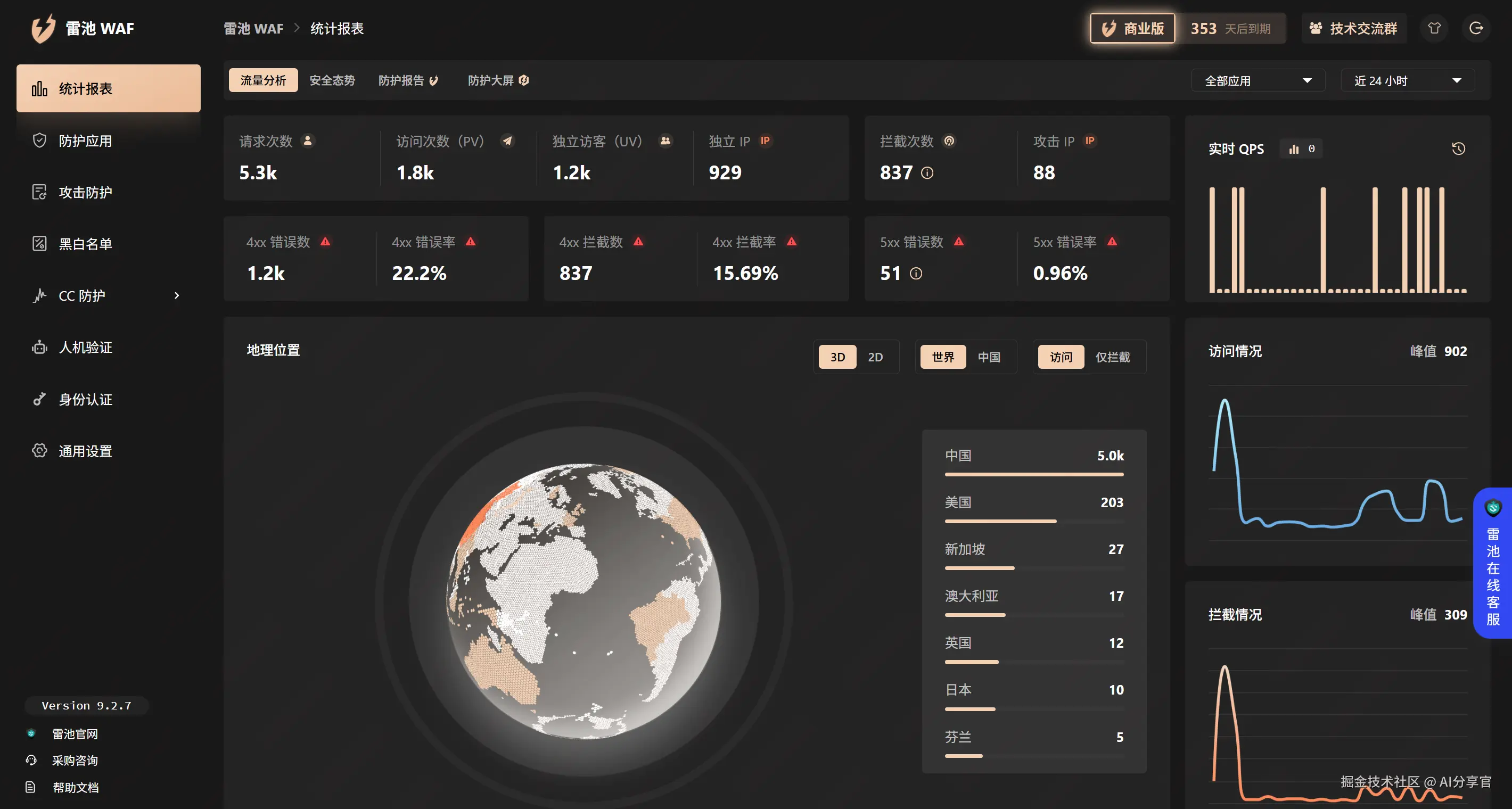Switch to the 安全态势 tab

pos(332,80)
